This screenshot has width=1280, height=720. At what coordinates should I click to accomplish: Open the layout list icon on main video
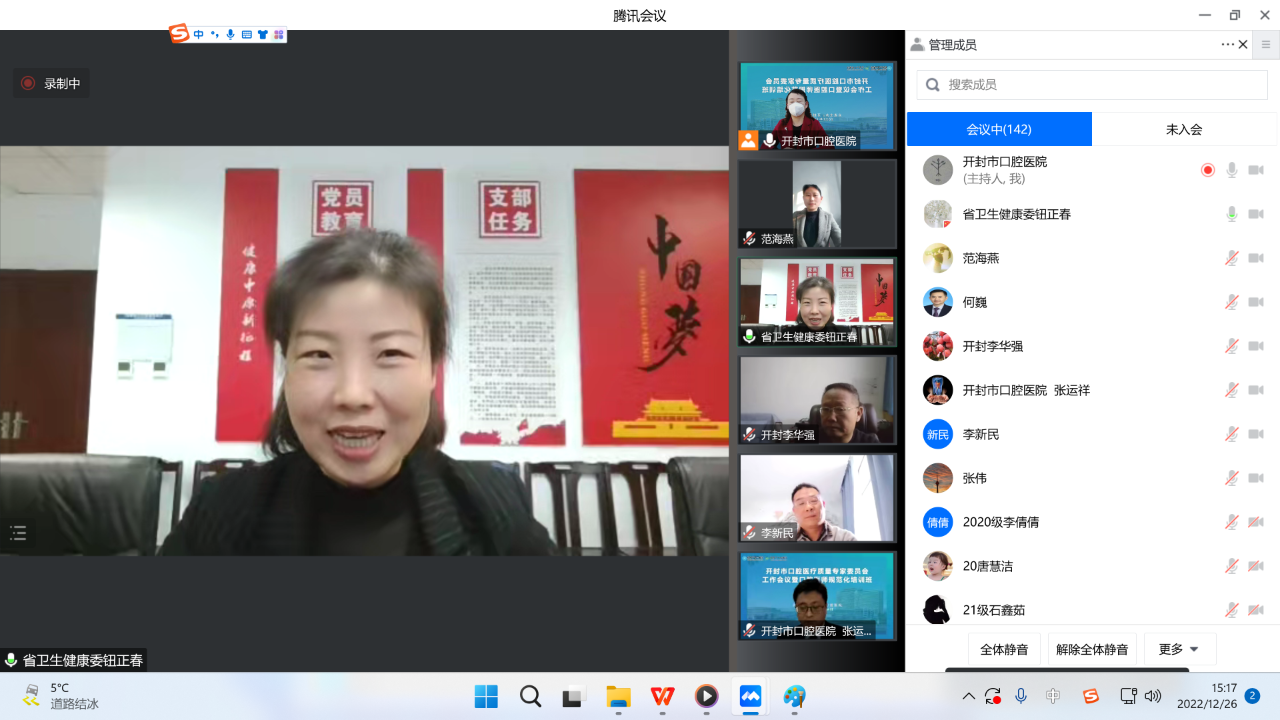pyautogui.click(x=18, y=533)
